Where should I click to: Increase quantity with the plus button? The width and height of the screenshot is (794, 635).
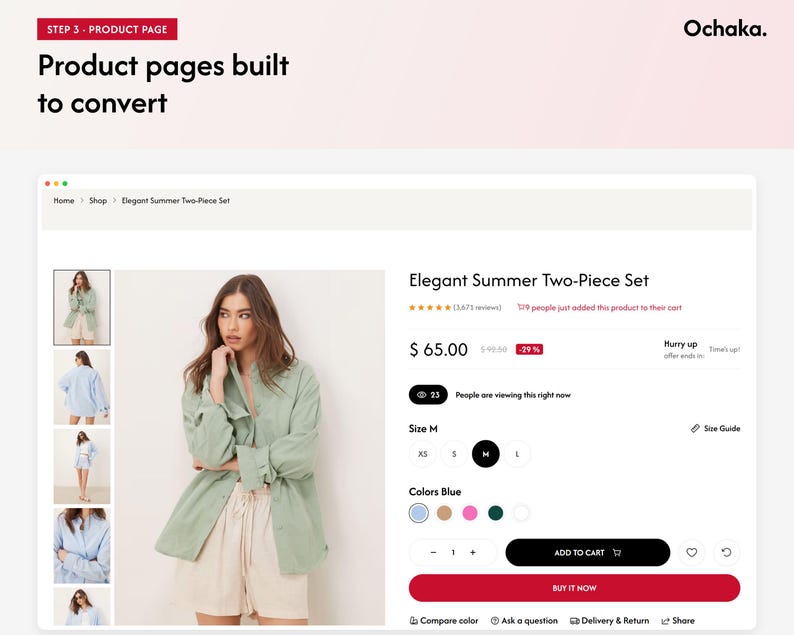[472, 552]
